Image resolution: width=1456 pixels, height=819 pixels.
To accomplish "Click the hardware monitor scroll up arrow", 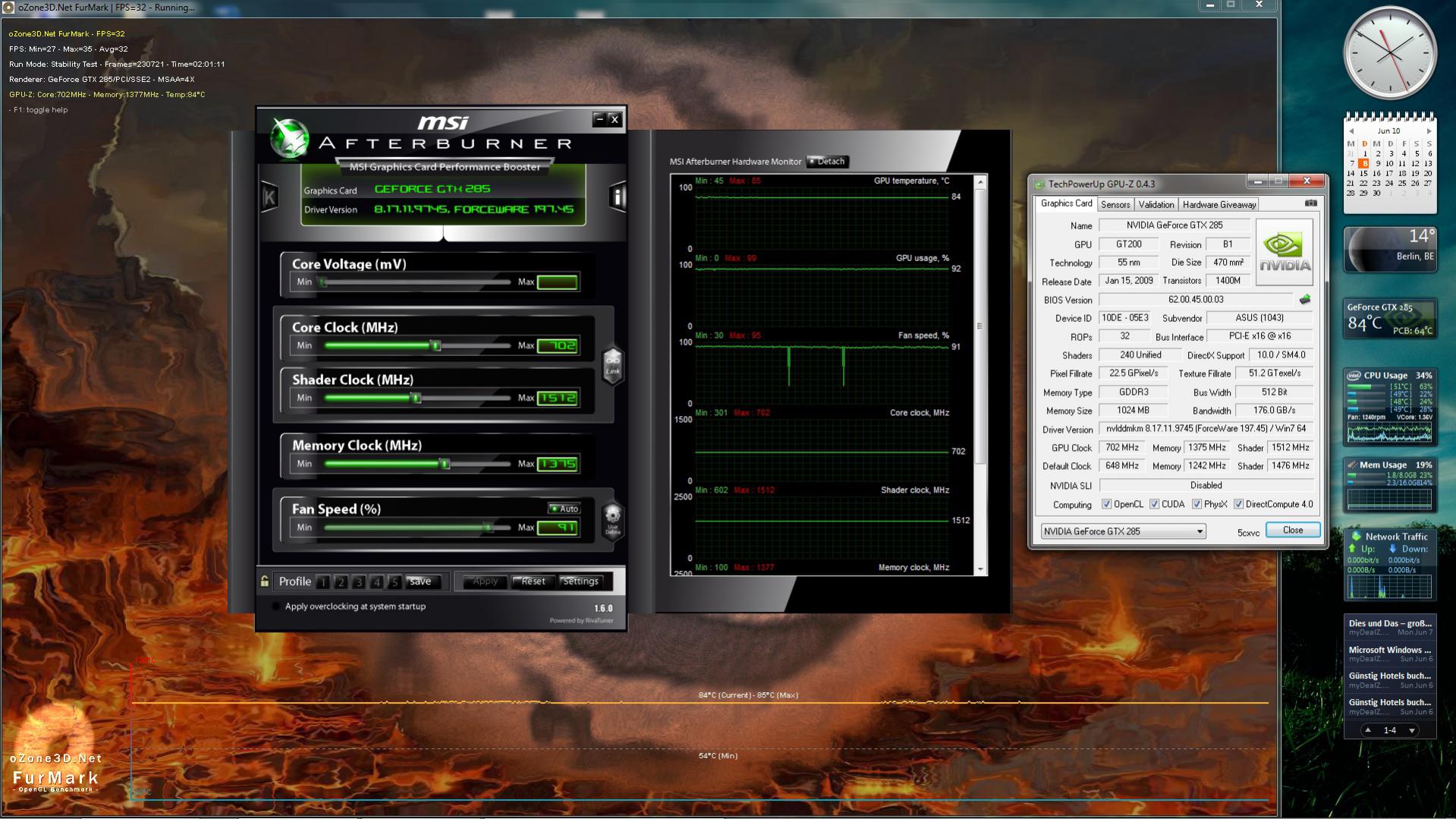I will (x=980, y=182).
